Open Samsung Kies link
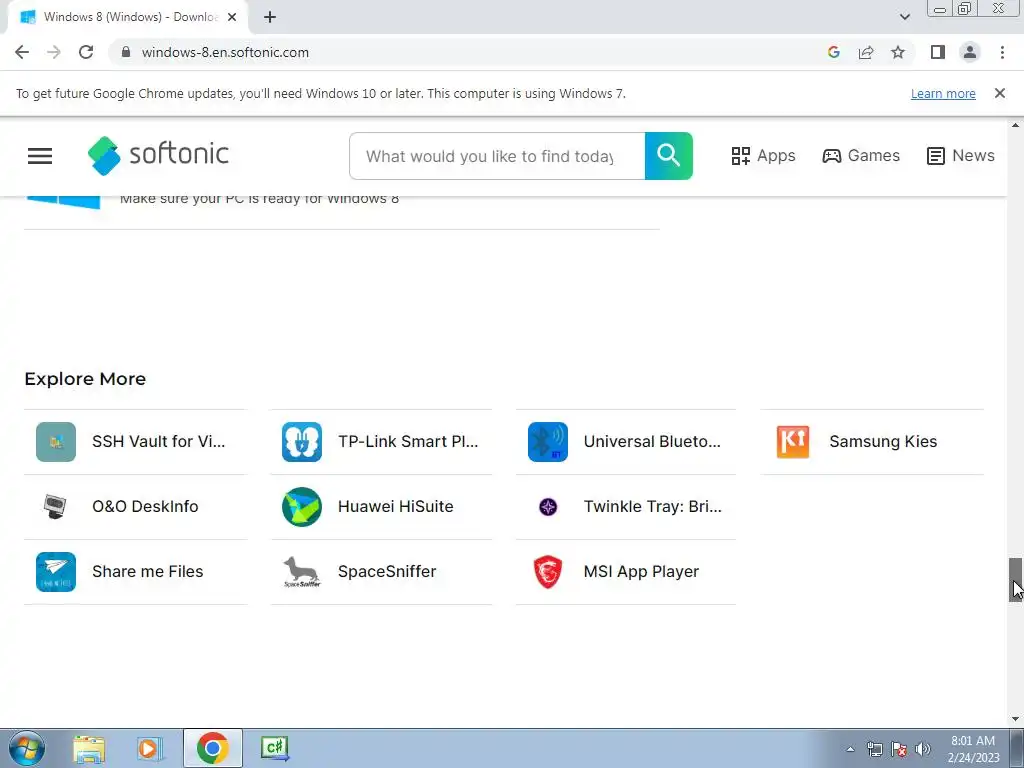The width and height of the screenshot is (1024, 768). tap(883, 442)
